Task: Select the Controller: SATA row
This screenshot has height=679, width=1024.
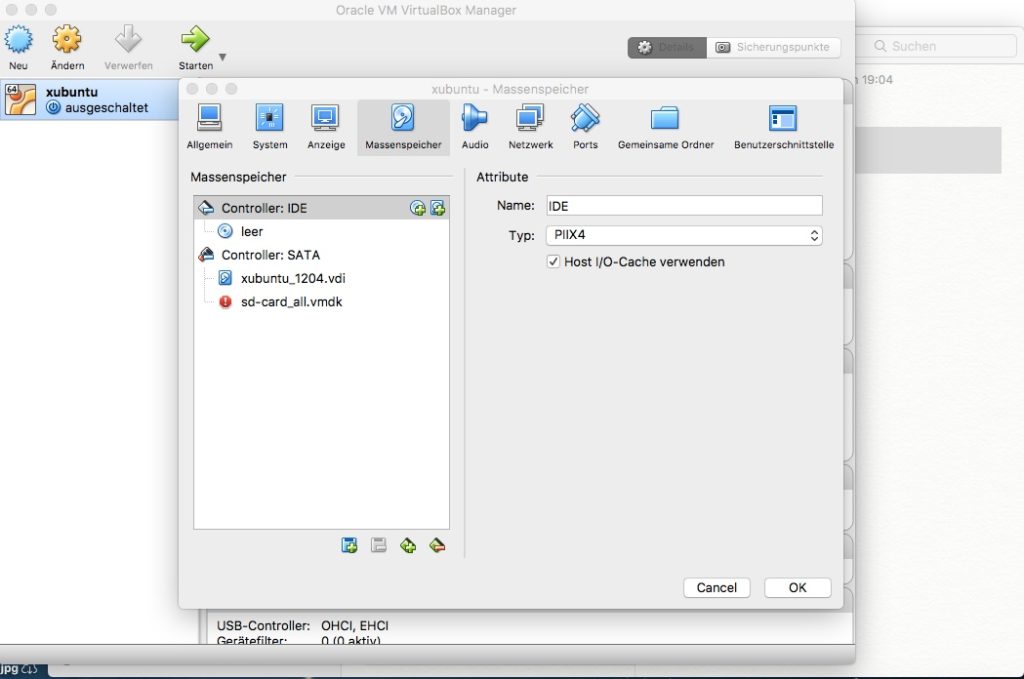Action: [x=321, y=255]
